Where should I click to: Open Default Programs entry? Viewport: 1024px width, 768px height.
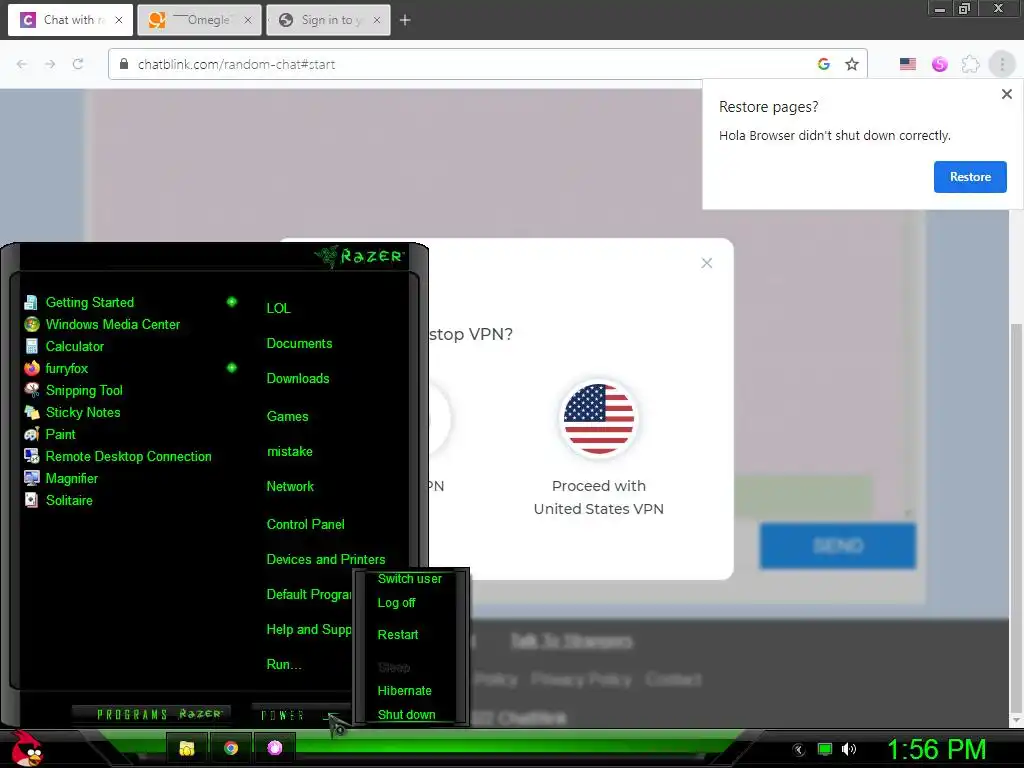click(x=308, y=594)
